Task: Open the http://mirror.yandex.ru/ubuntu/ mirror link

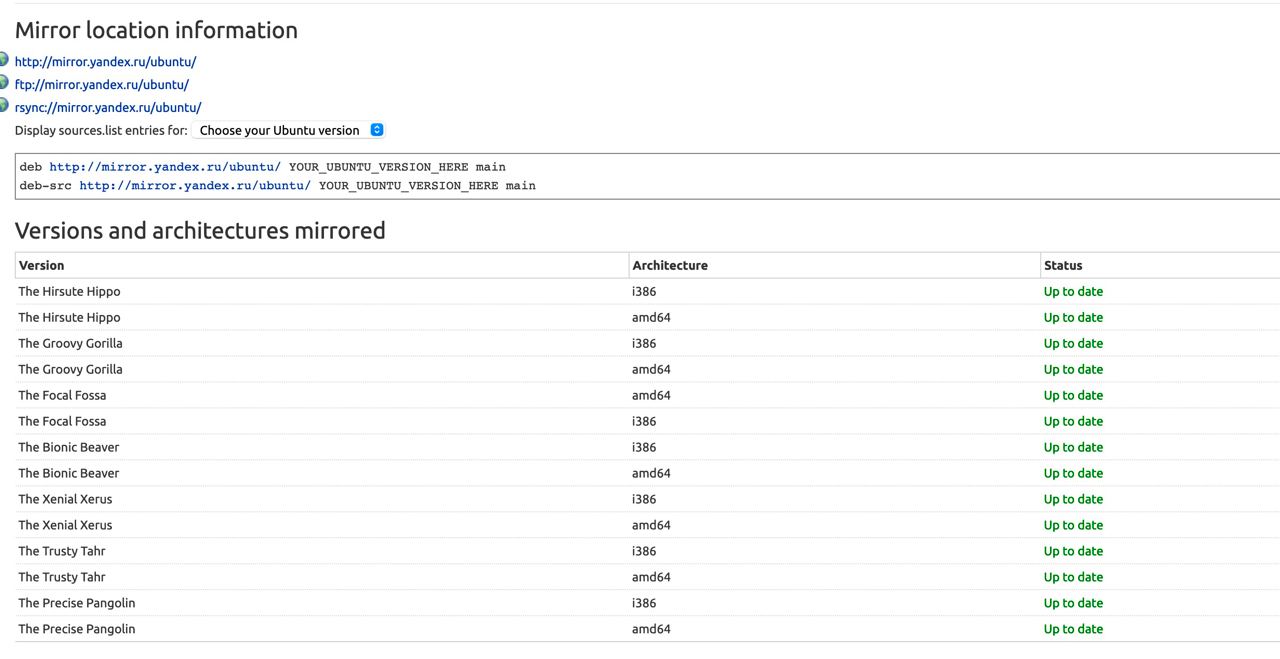Action: (105, 61)
